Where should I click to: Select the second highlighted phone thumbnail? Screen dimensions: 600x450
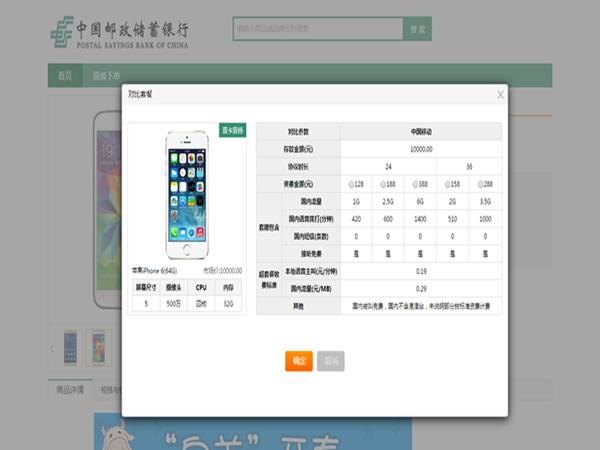[98, 347]
